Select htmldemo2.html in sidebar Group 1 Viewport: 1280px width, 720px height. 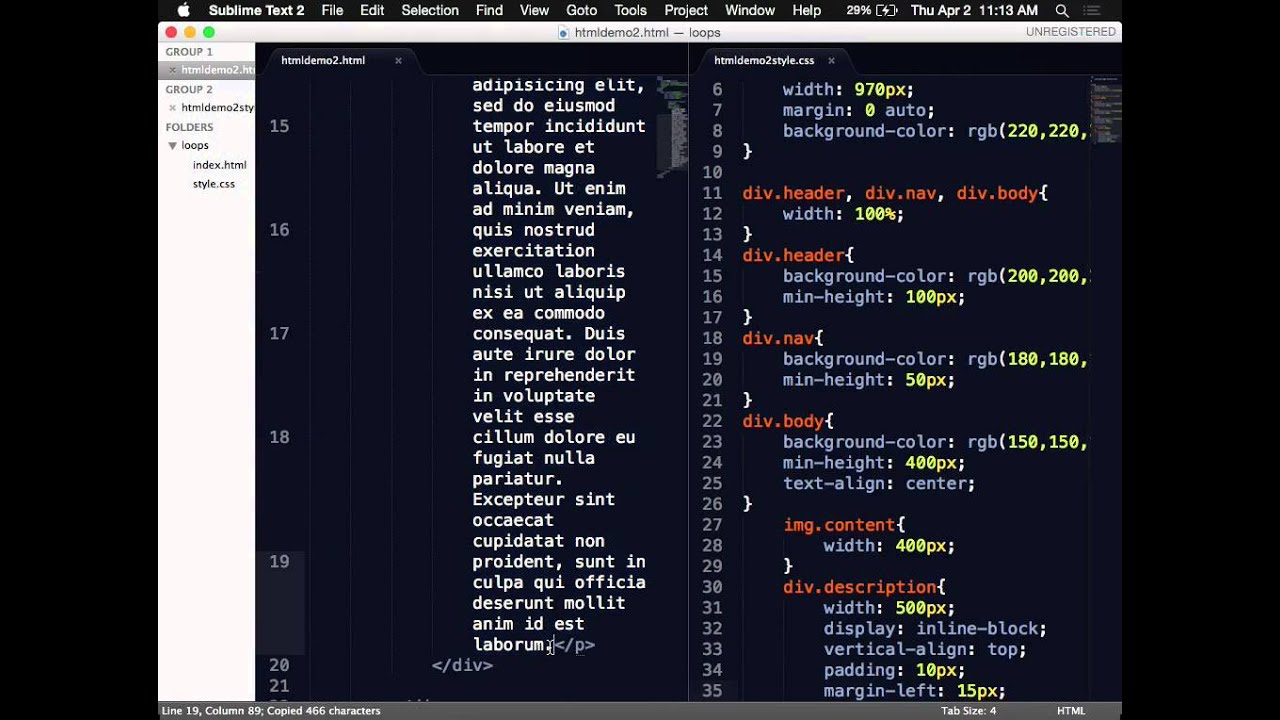click(217, 70)
